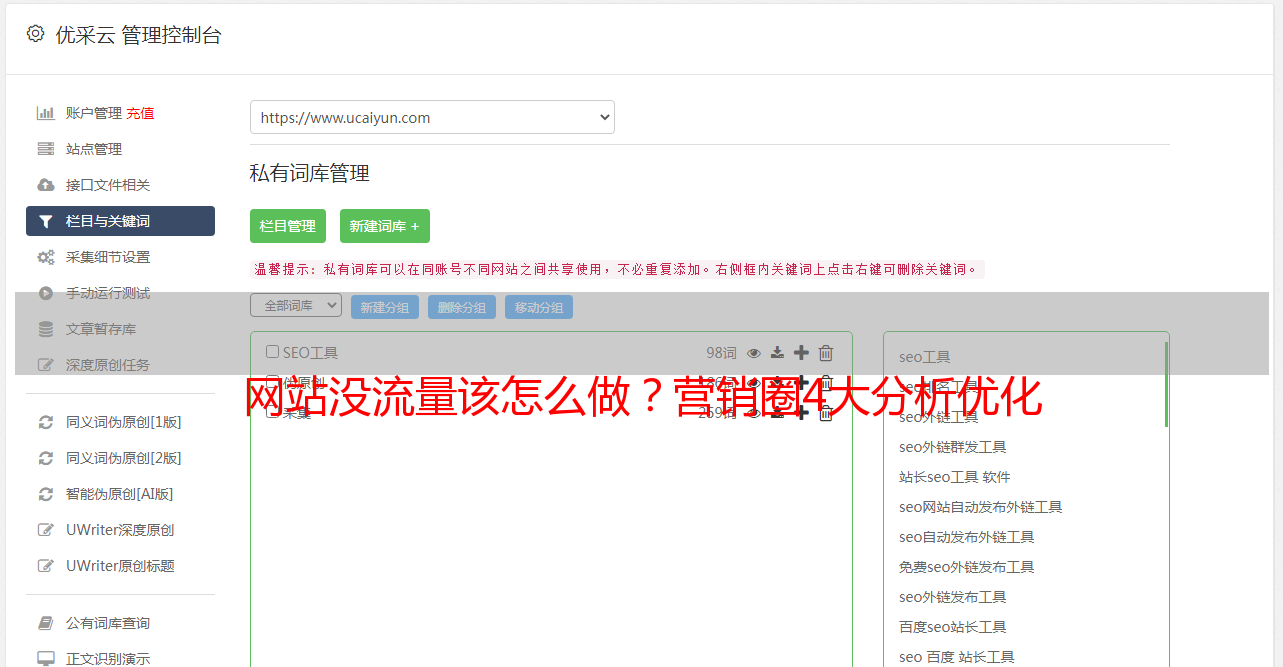Open 账户管理 via its bar chart icon
1283x667 pixels.
45,113
